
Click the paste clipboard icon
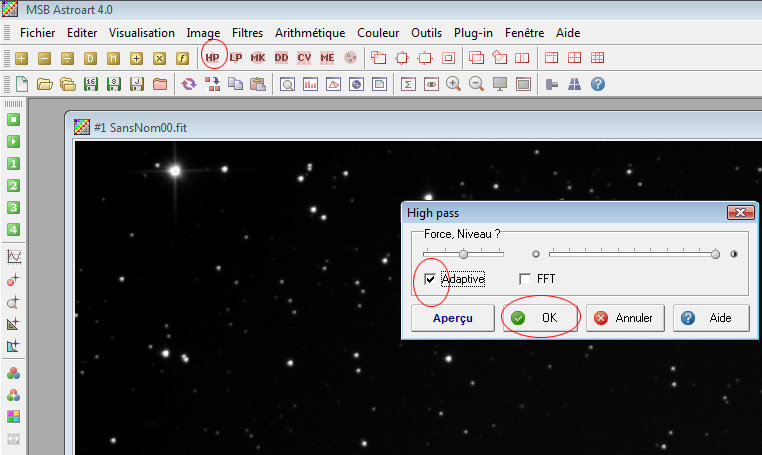tap(258, 84)
